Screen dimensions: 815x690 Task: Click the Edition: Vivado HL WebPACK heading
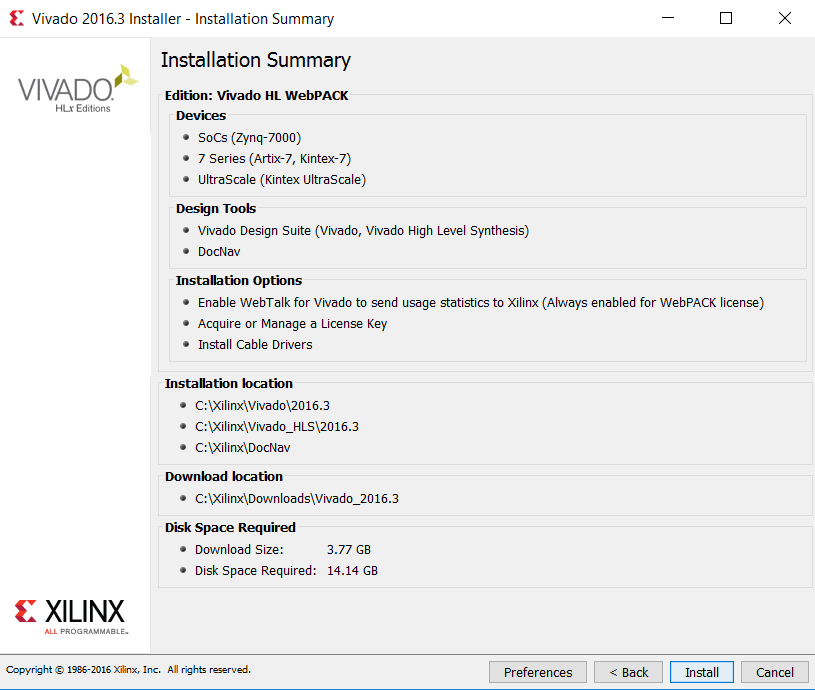(x=256, y=96)
